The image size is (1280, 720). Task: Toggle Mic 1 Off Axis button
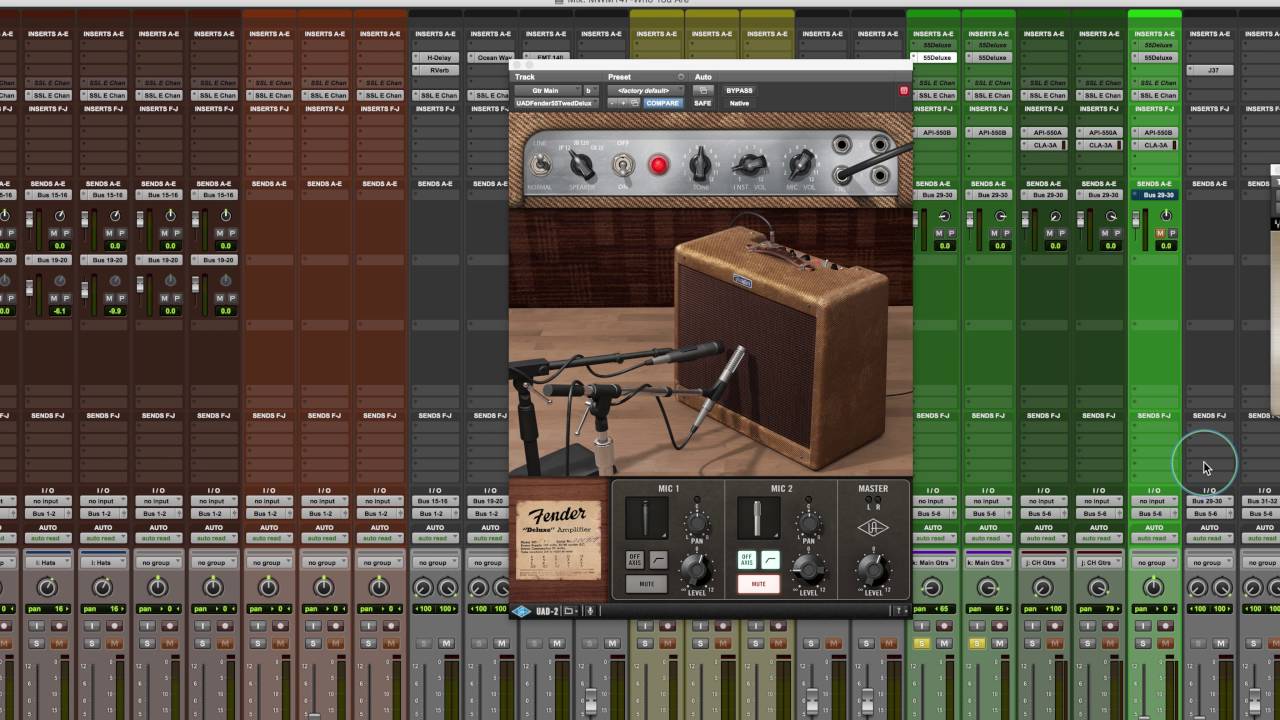[x=634, y=560]
